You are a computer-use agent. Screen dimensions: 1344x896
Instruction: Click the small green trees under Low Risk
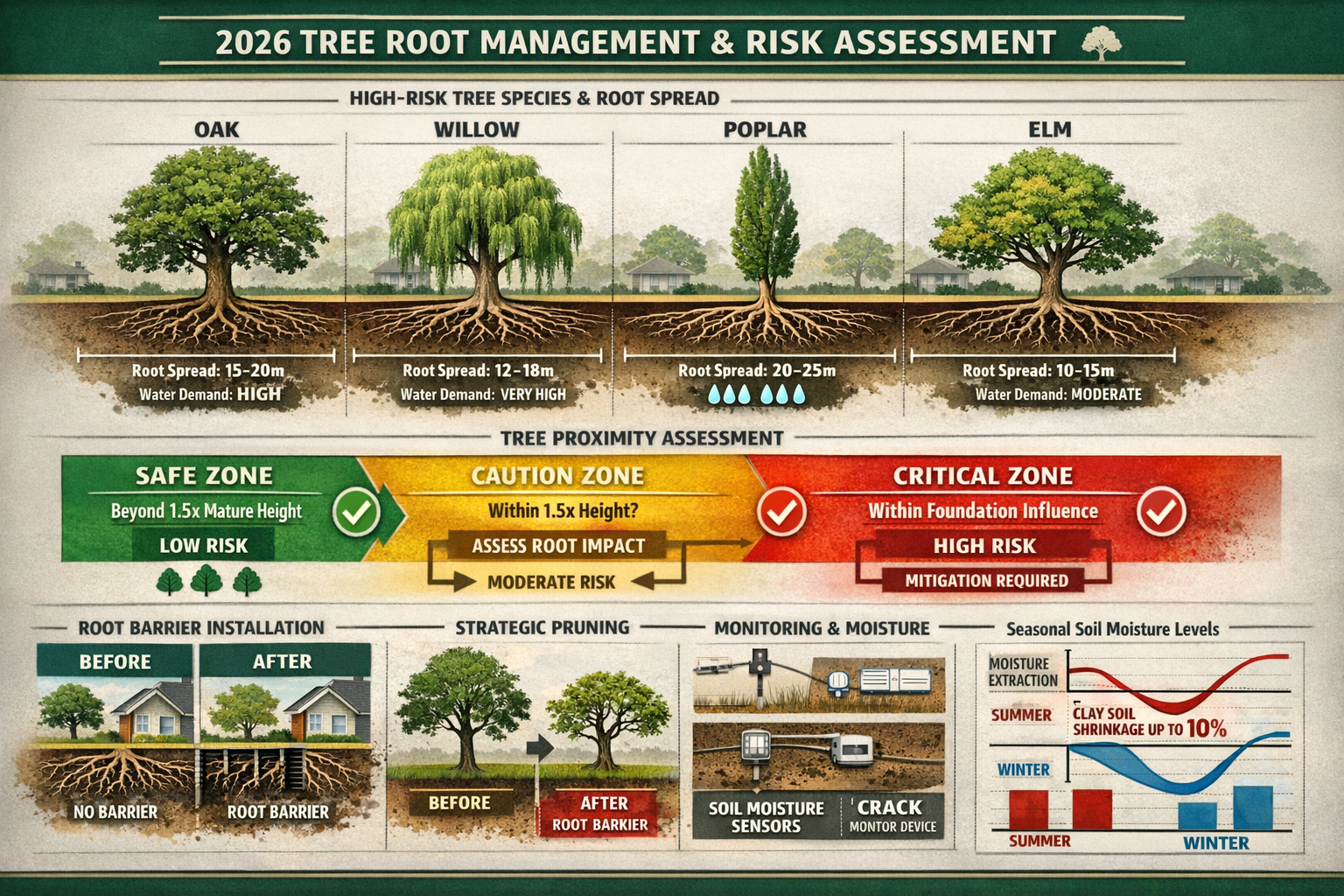pyautogui.click(x=207, y=579)
